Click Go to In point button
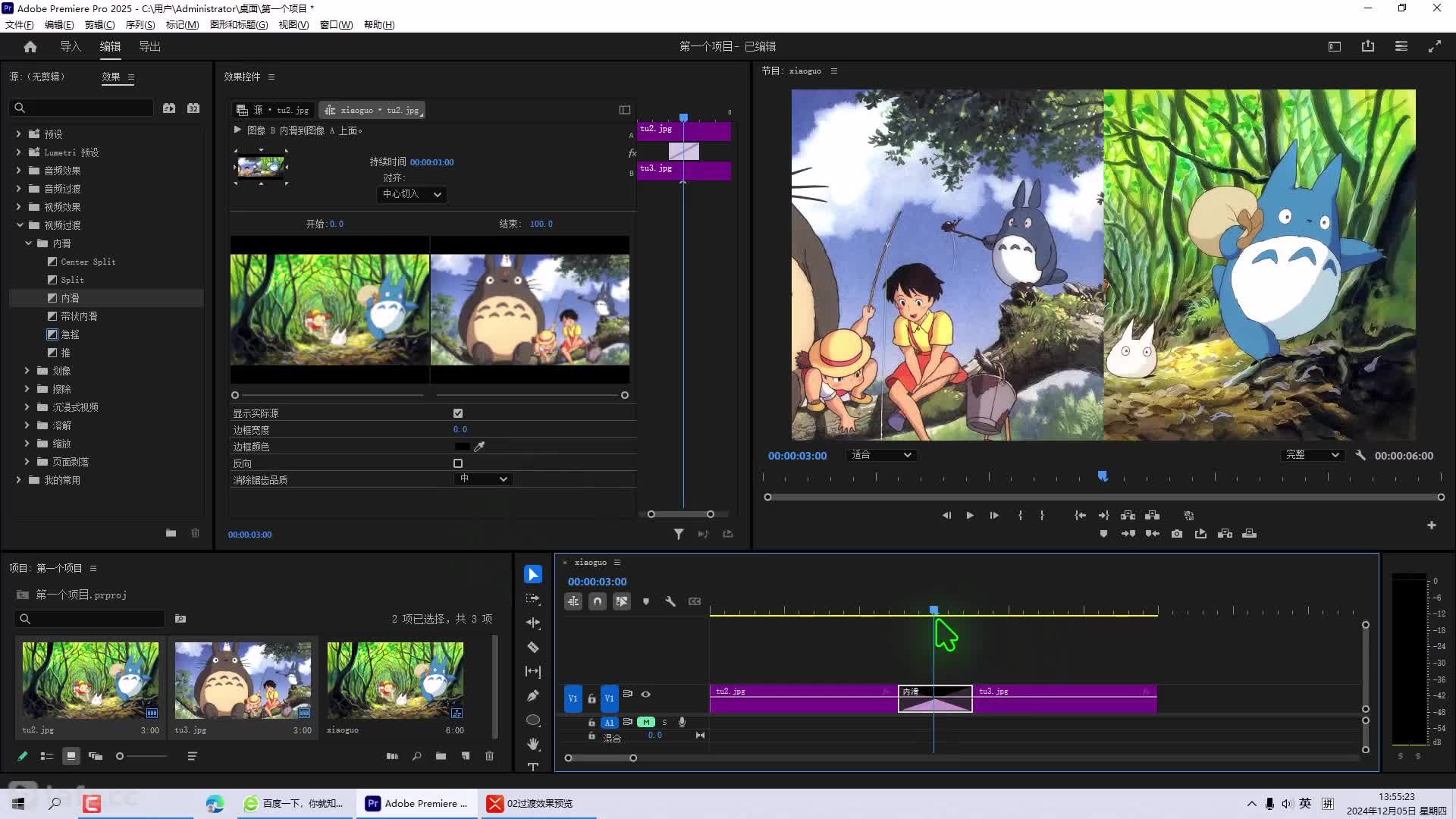Screen dimensions: 1456x819 (1080, 516)
